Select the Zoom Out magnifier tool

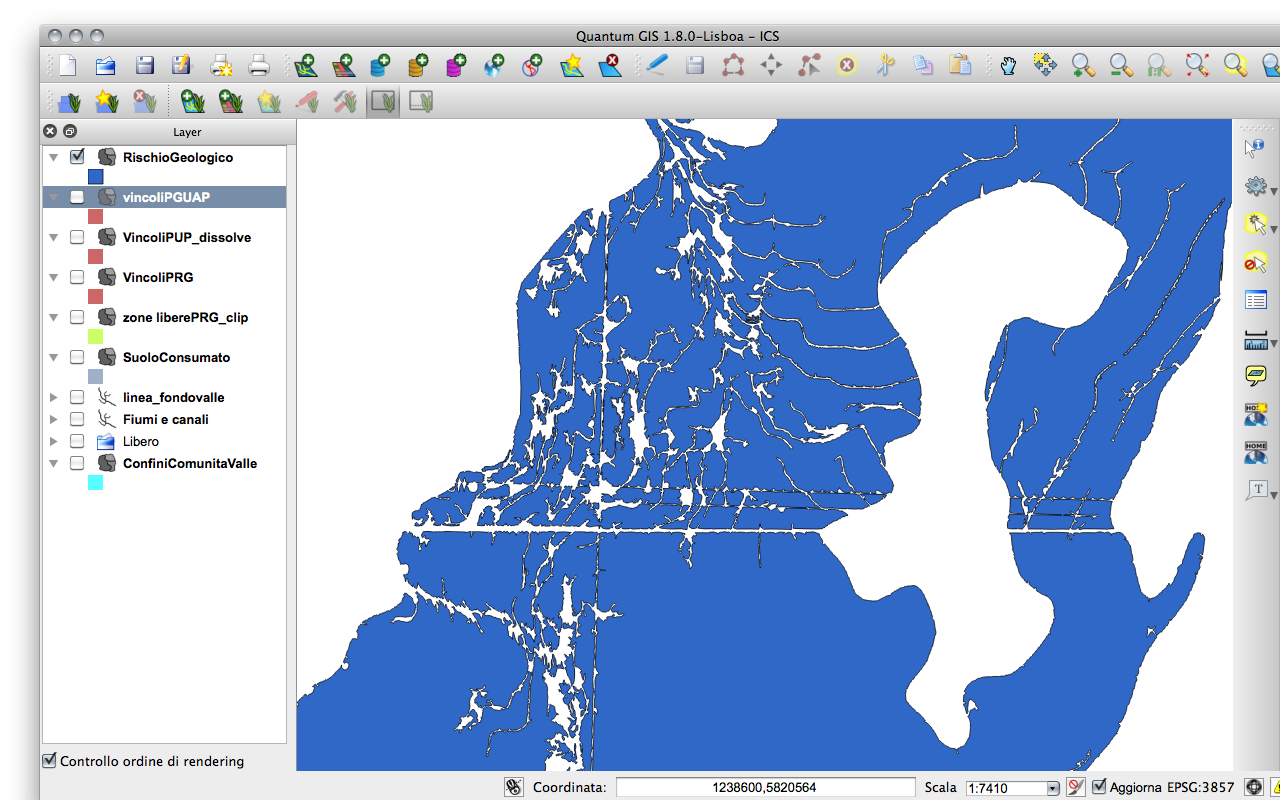[1121, 66]
